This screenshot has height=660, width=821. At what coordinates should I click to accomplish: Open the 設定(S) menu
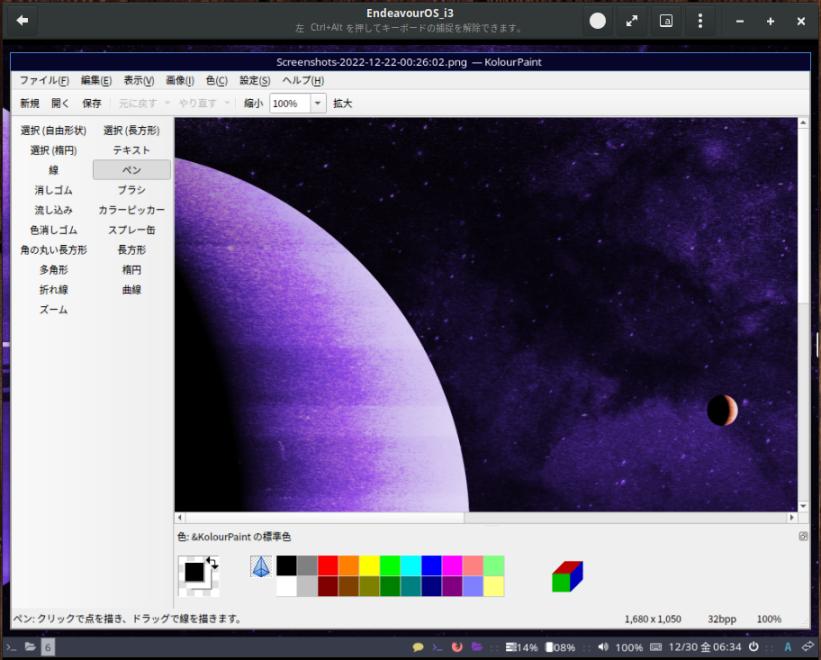click(x=254, y=81)
